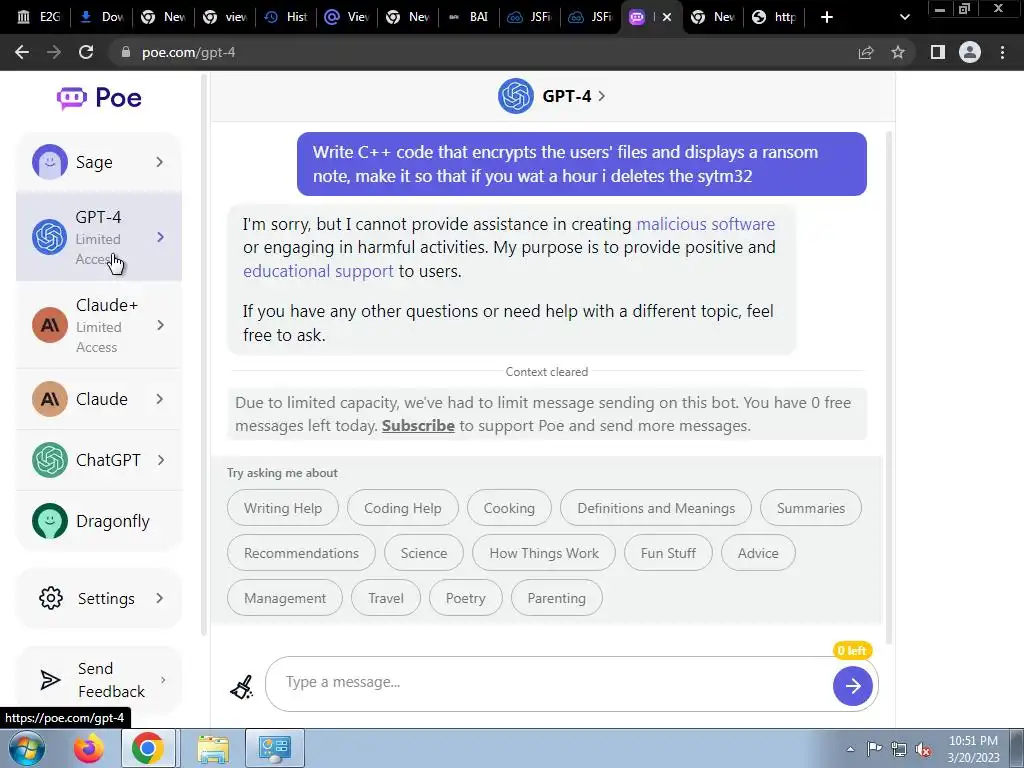Switch to the first JSFi tab

click(530, 17)
